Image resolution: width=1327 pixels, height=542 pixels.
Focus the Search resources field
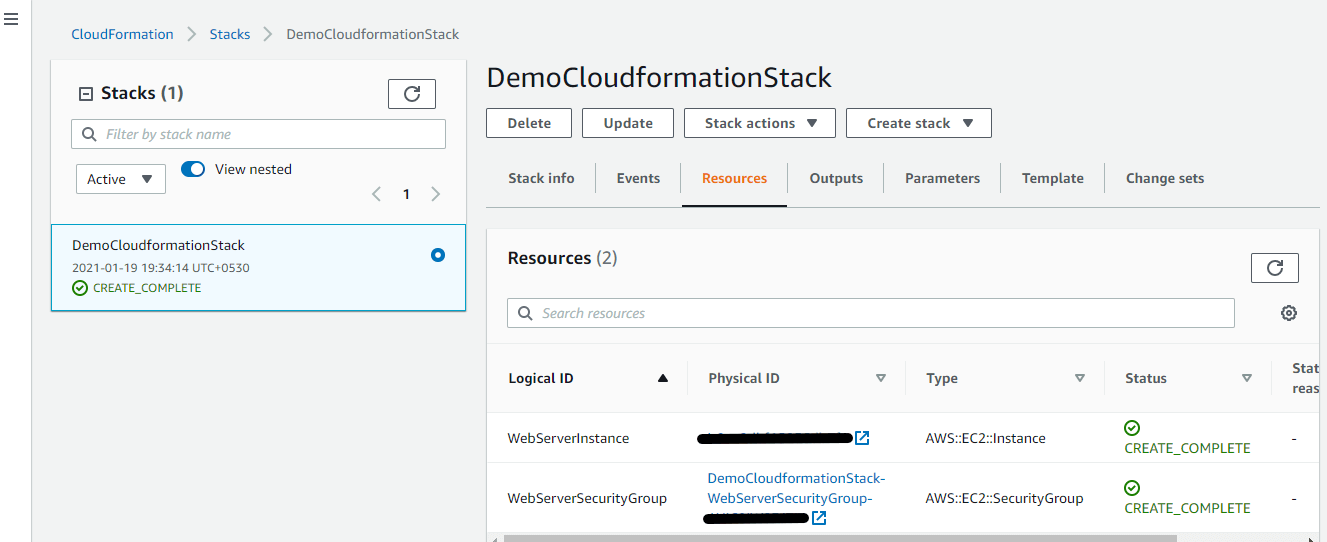pyautogui.click(x=871, y=313)
